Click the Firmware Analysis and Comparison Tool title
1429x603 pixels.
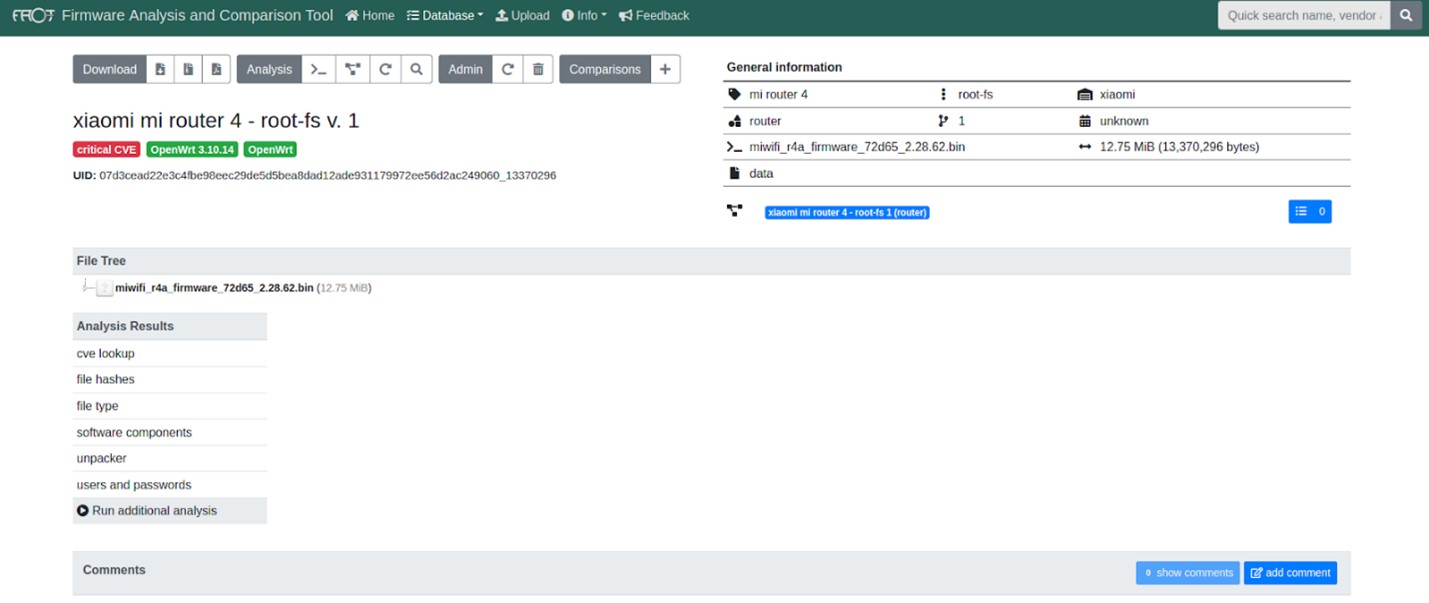click(198, 15)
